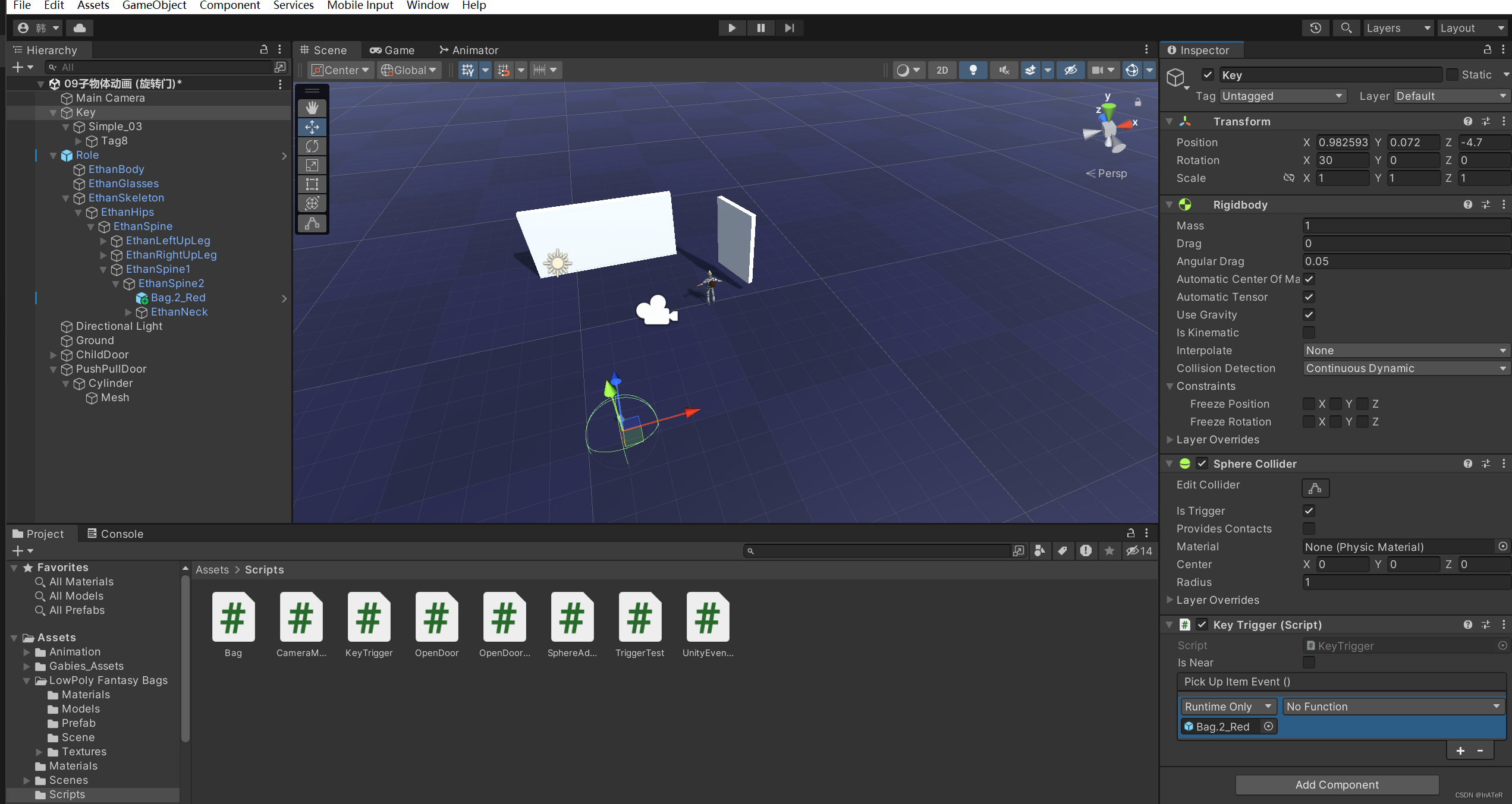Enable the Is Kinematic checkbox
Screen dimensions: 1512x804
coord(1309,333)
